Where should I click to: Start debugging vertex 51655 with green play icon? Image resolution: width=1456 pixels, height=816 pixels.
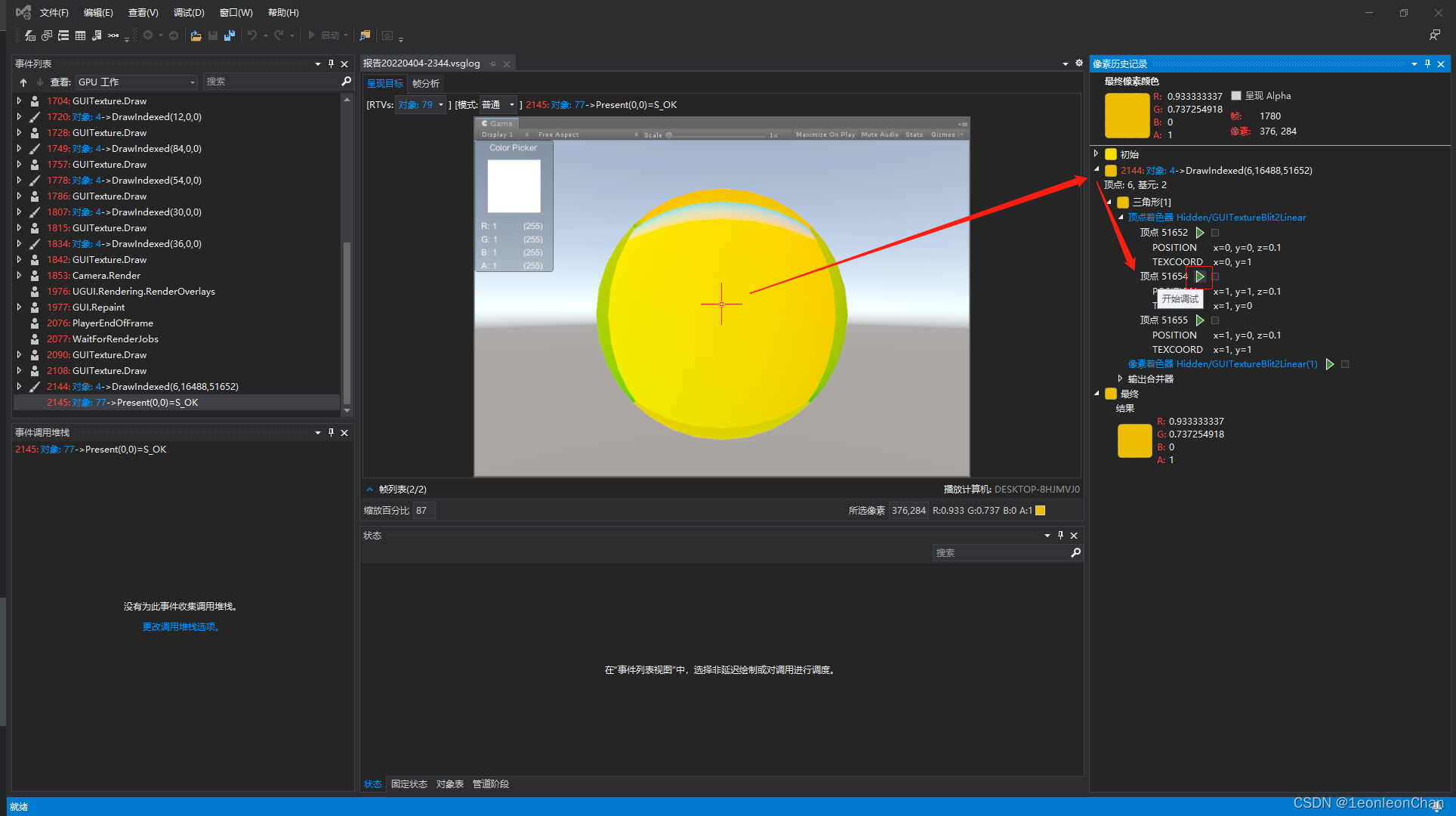coord(1200,320)
